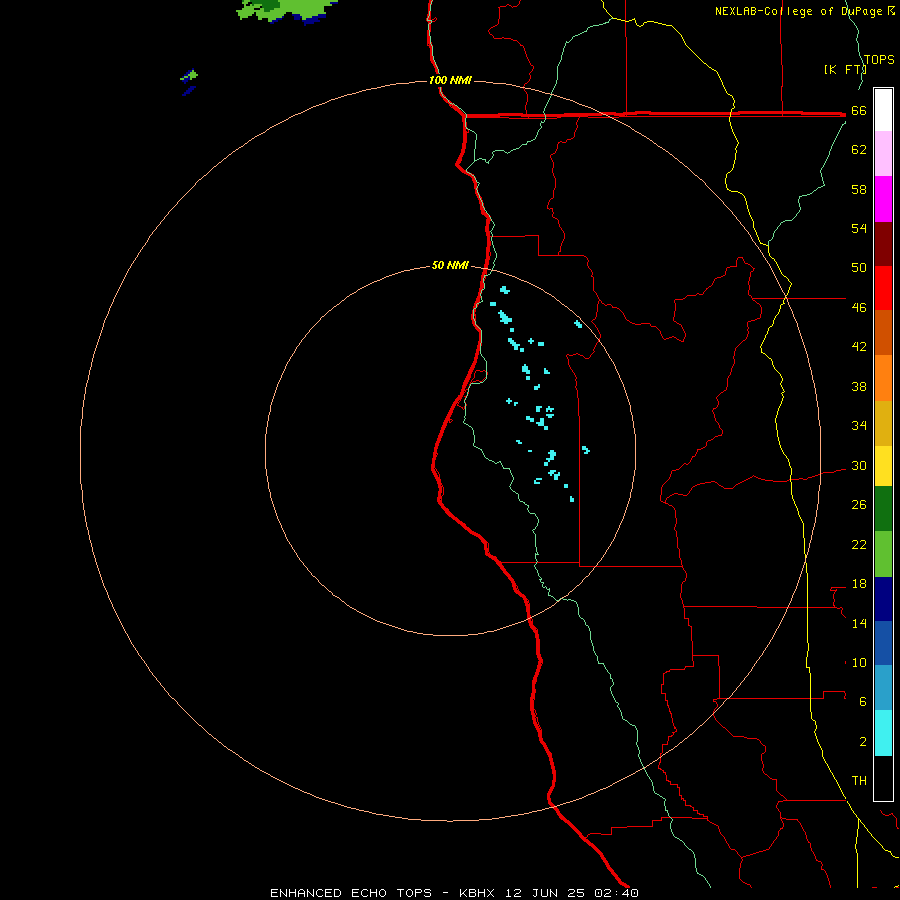
Task: Click the black TH legend swatch
Action: click(x=883, y=778)
